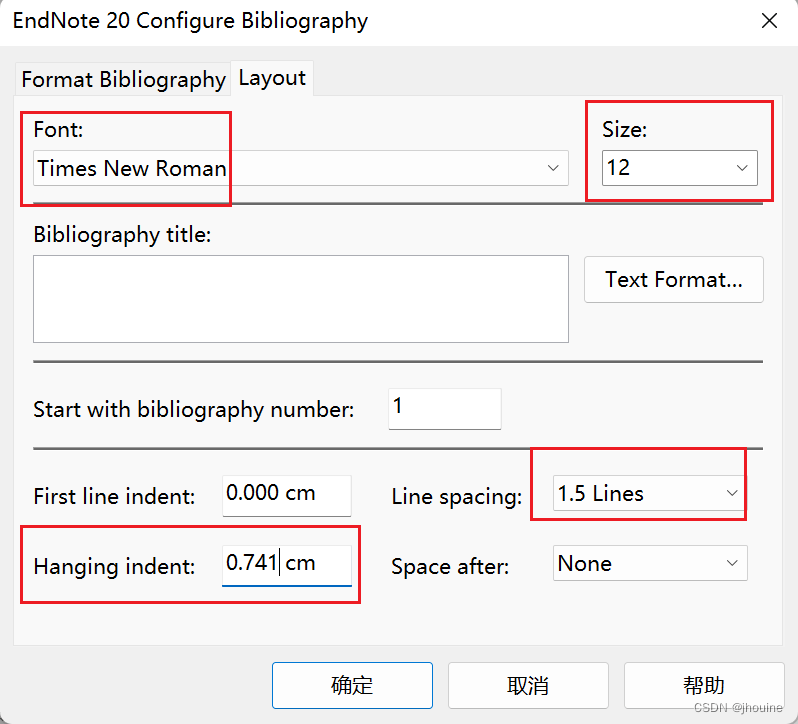Click the Size value 12
This screenshot has height=724, width=798.
619,168
